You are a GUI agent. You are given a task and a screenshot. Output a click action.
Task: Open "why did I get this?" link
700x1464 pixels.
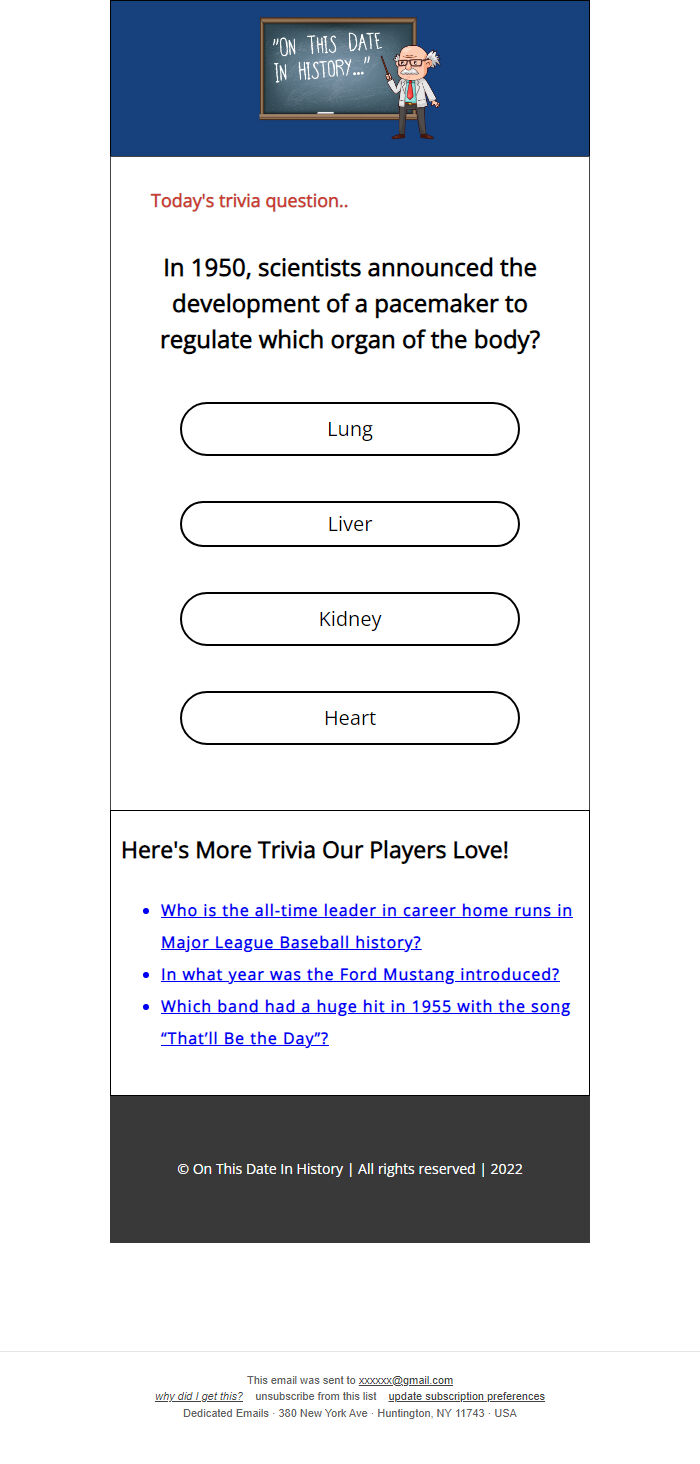coord(199,1396)
